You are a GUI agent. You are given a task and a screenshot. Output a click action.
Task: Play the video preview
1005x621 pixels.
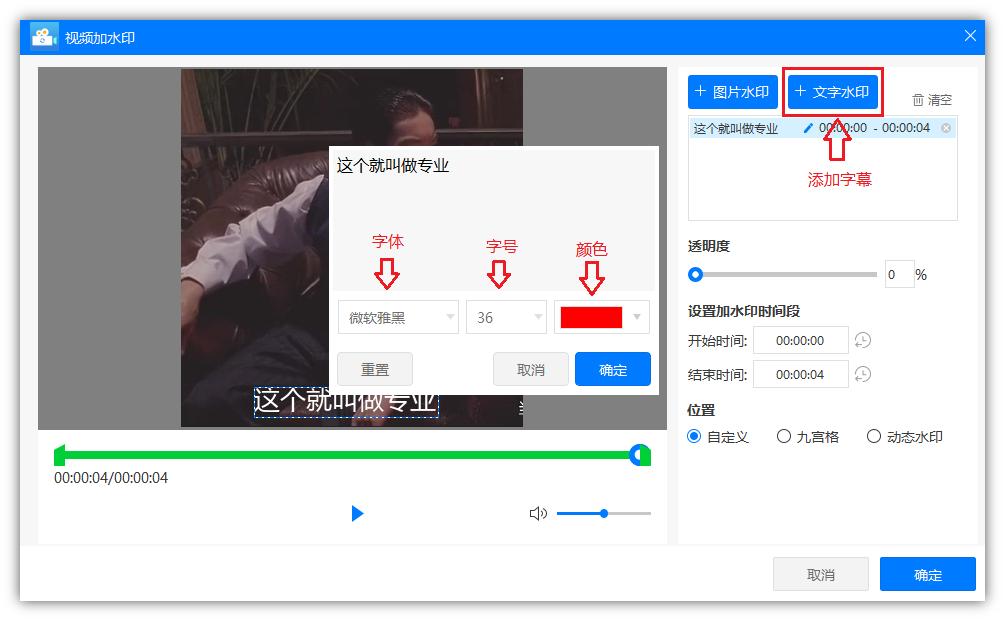(357, 513)
